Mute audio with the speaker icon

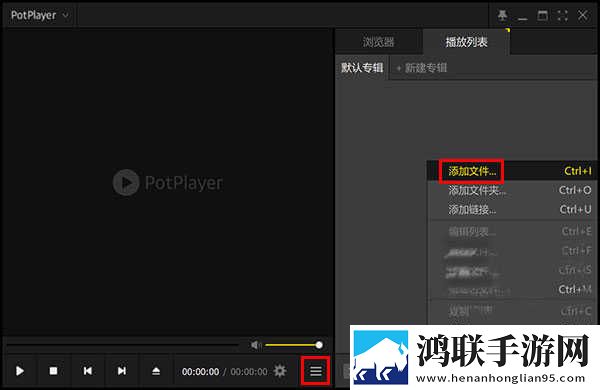pyautogui.click(x=256, y=345)
